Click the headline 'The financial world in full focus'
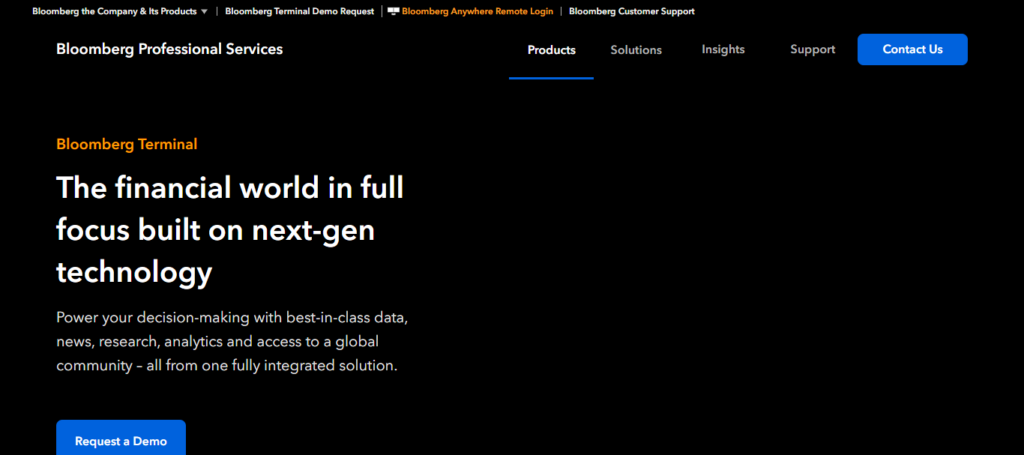 (x=230, y=230)
